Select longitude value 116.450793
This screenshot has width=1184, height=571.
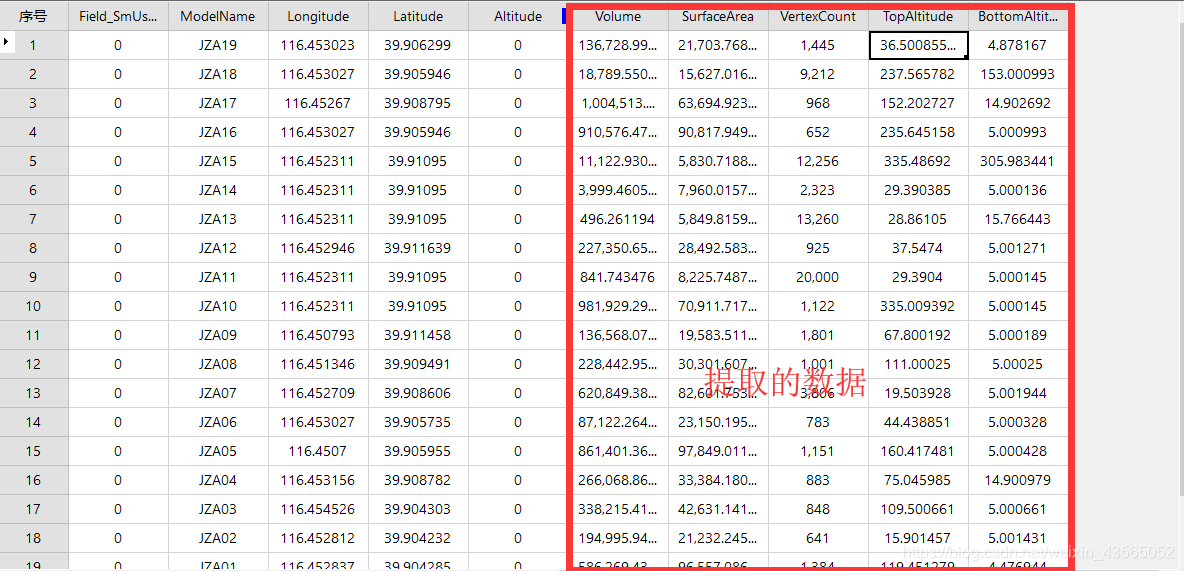point(318,335)
